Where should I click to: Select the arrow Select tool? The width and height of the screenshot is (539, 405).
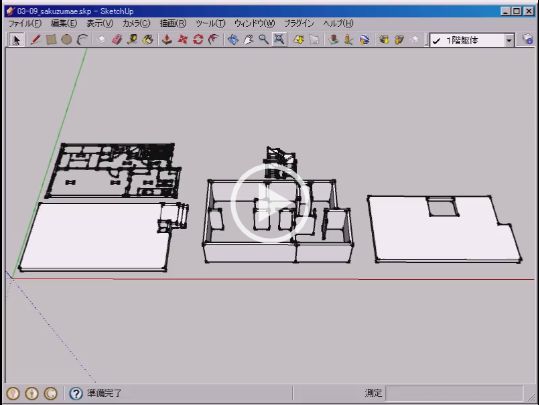point(16,40)
